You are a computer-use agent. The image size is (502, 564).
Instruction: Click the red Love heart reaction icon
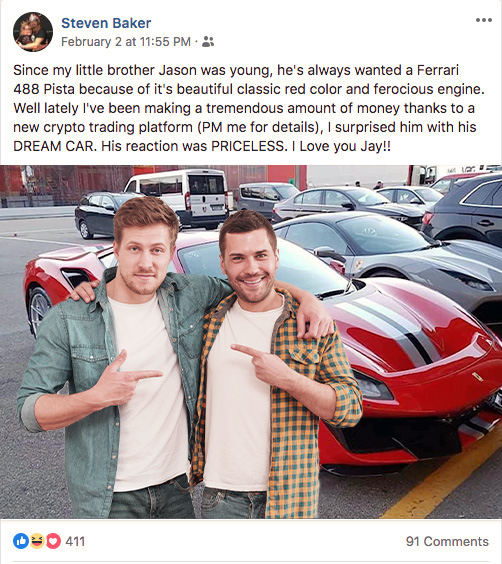(53, 541)
